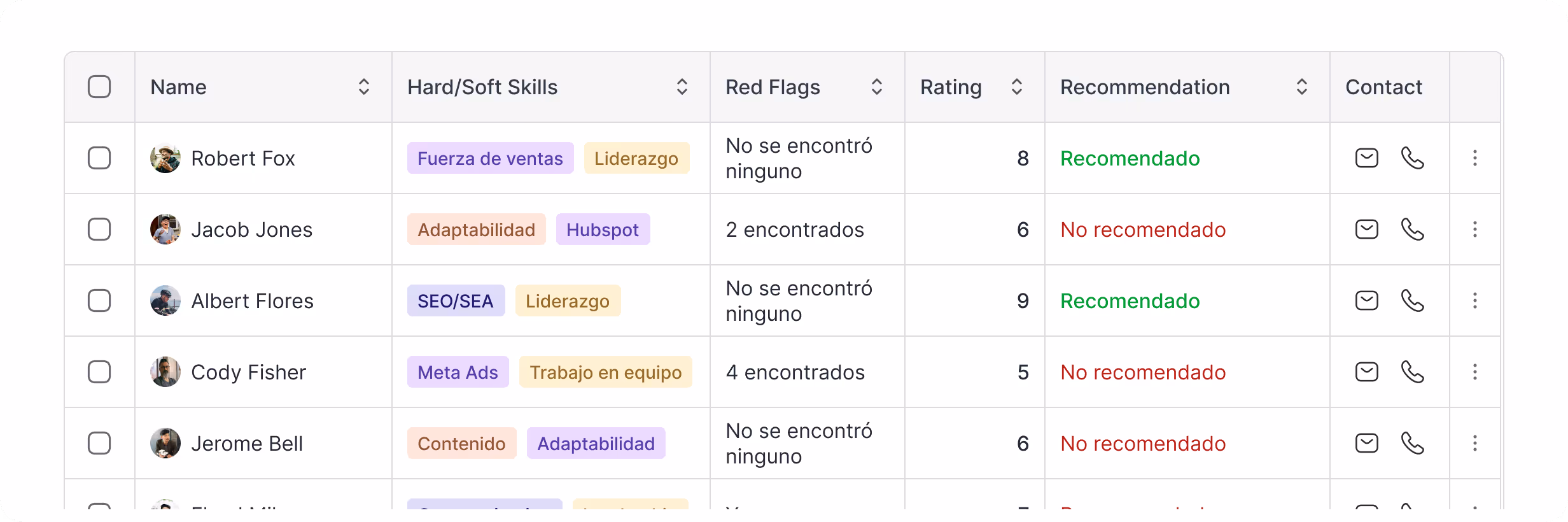The width and height of the screenshot is (1568, 522).
Task: Click Robert Fox's Liderazgo tag
Action: [x=636, y=158]
